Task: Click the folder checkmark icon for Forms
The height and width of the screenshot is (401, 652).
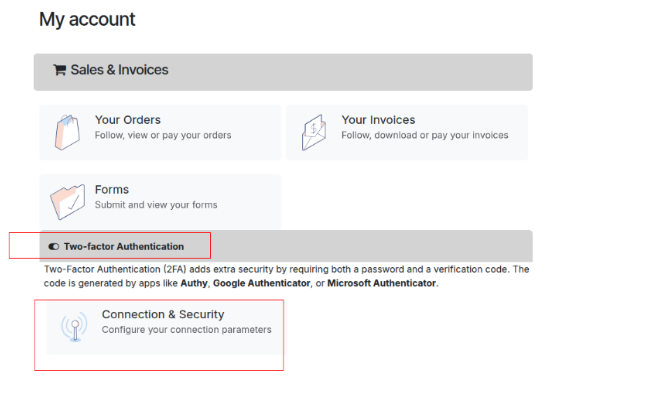Action: [67, 200]
